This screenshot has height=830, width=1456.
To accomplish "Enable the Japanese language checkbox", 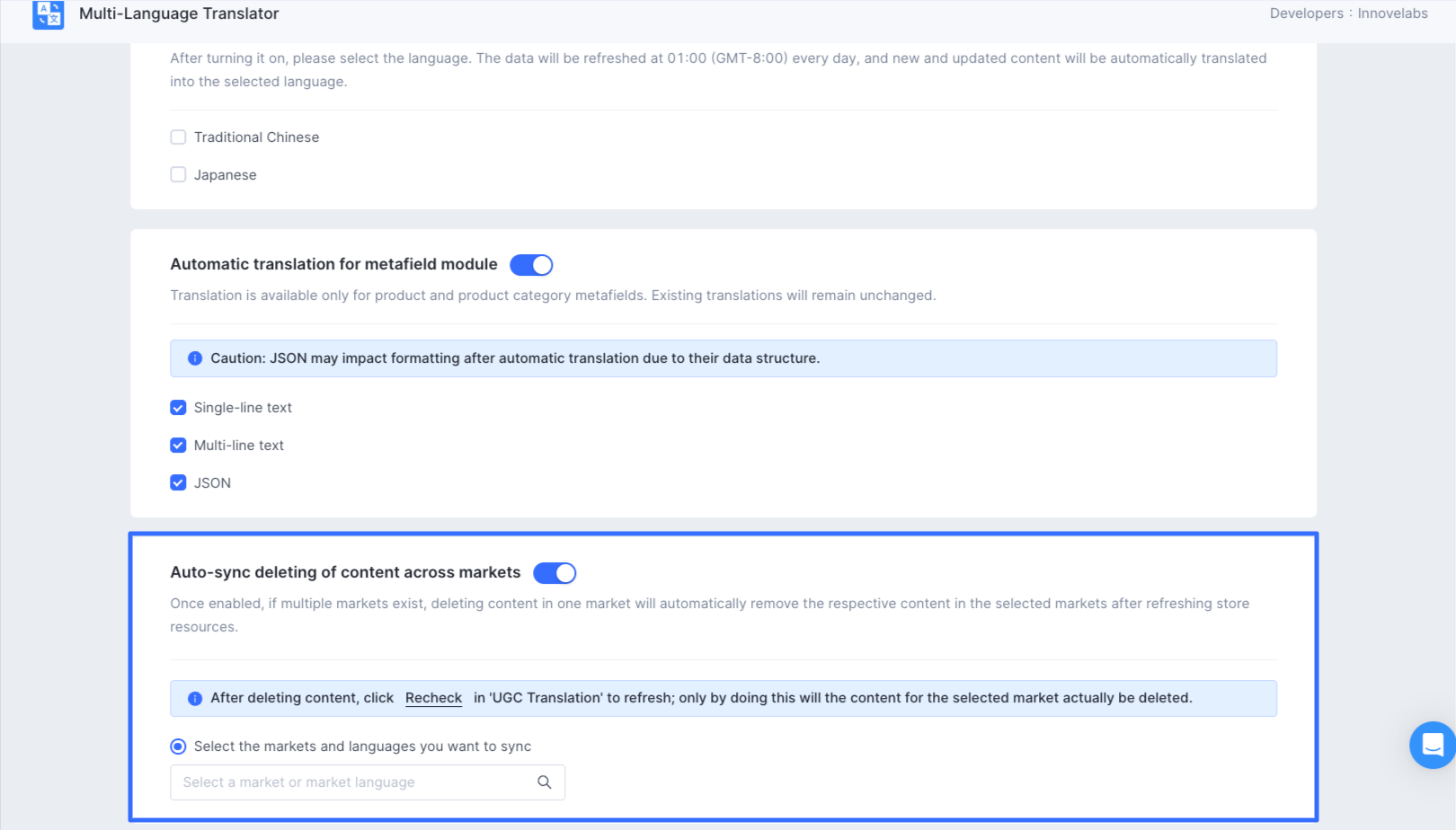I will (x=178, y=175).
